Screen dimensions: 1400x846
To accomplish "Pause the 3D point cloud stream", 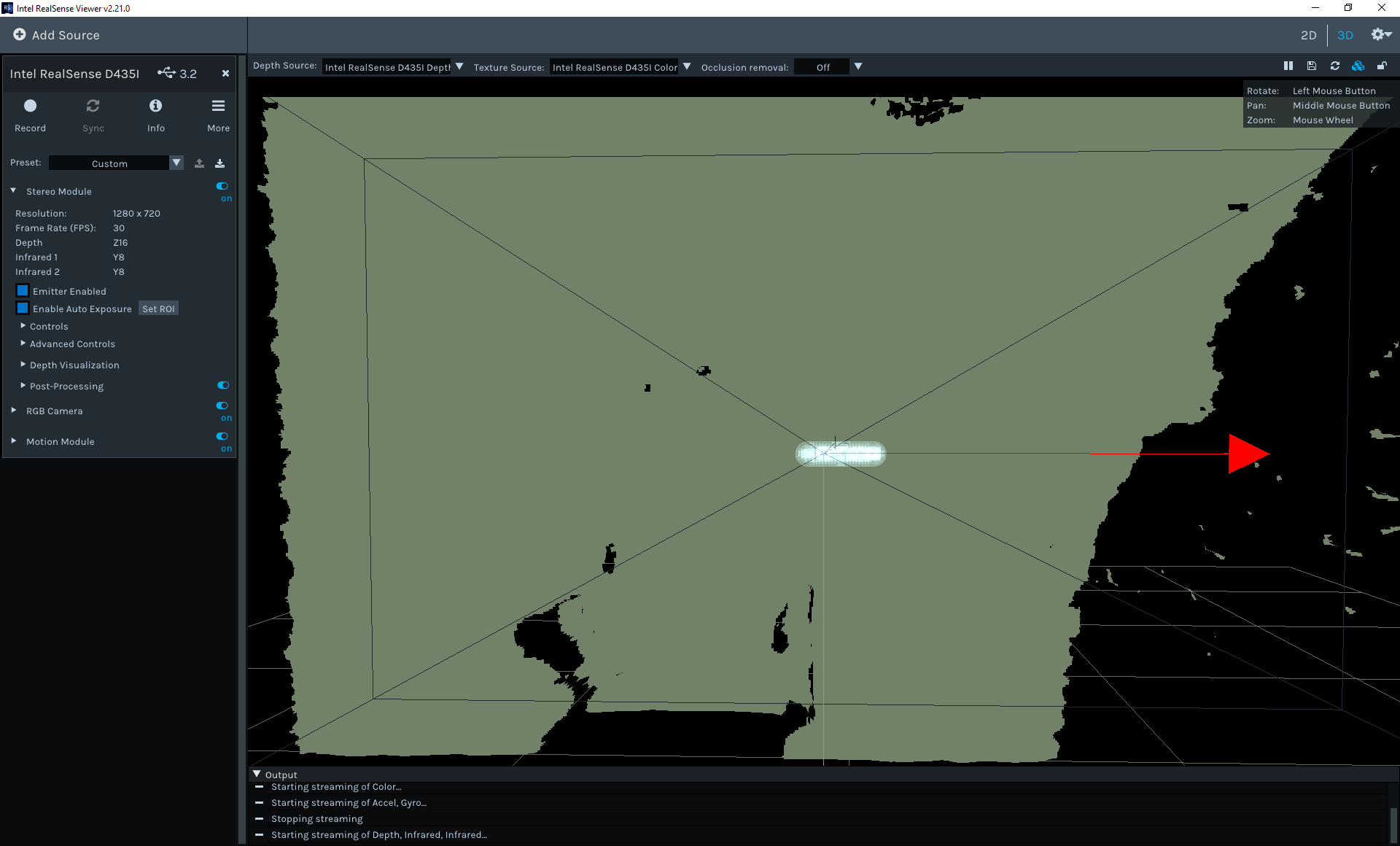I will point(1288,66).
